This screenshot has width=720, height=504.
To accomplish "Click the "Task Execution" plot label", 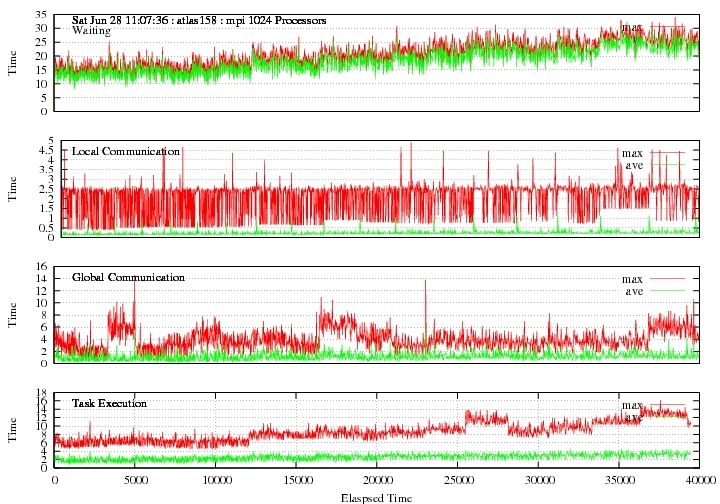I will (x=109, y=403).
